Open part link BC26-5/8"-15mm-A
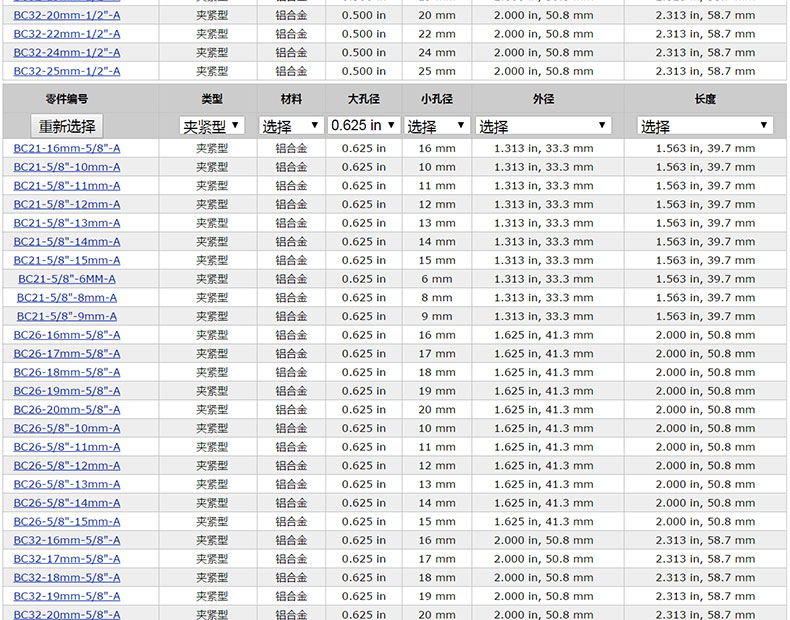 coord(67,522)
